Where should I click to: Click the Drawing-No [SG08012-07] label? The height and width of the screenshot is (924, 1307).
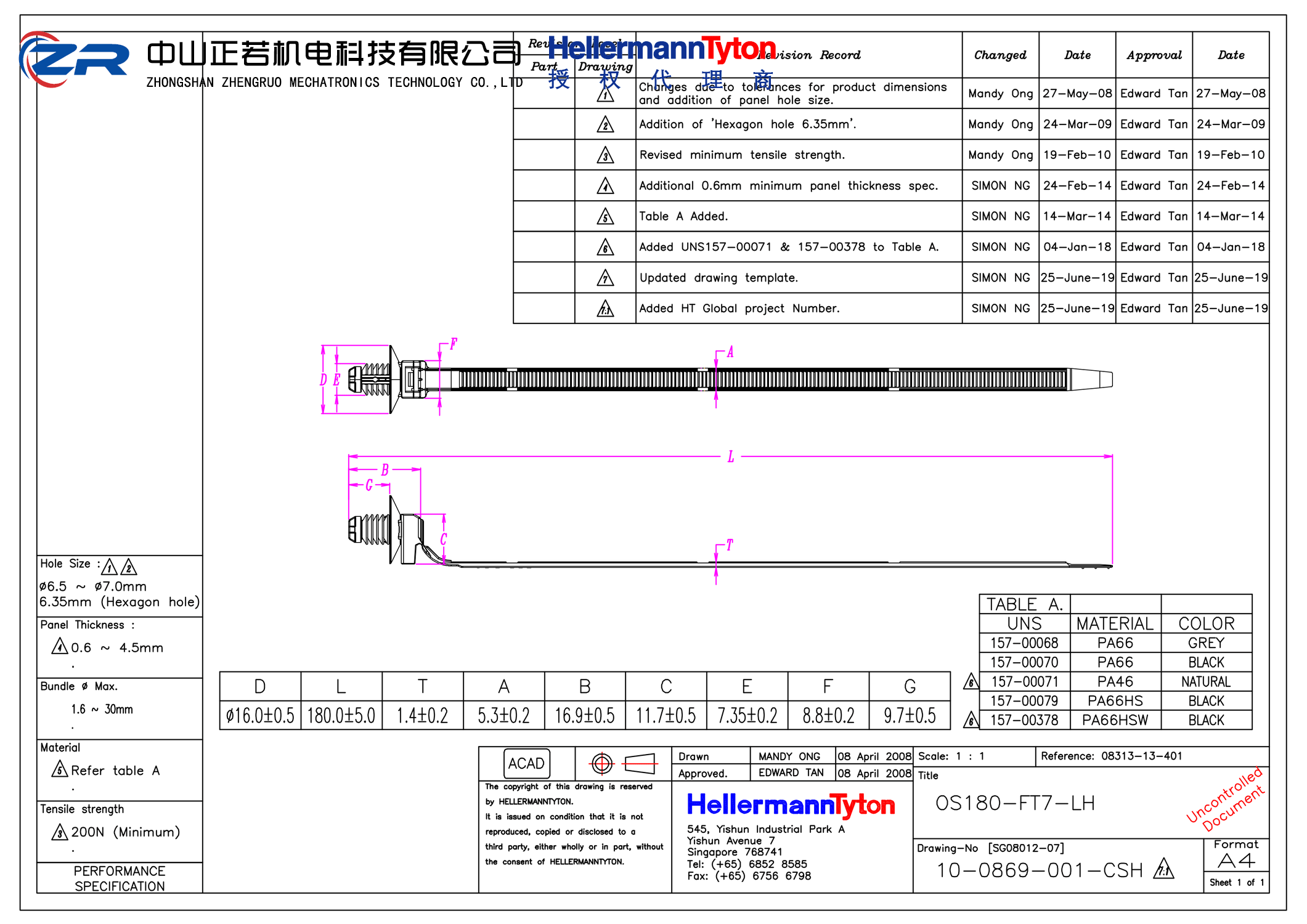[x=990, y=848]
